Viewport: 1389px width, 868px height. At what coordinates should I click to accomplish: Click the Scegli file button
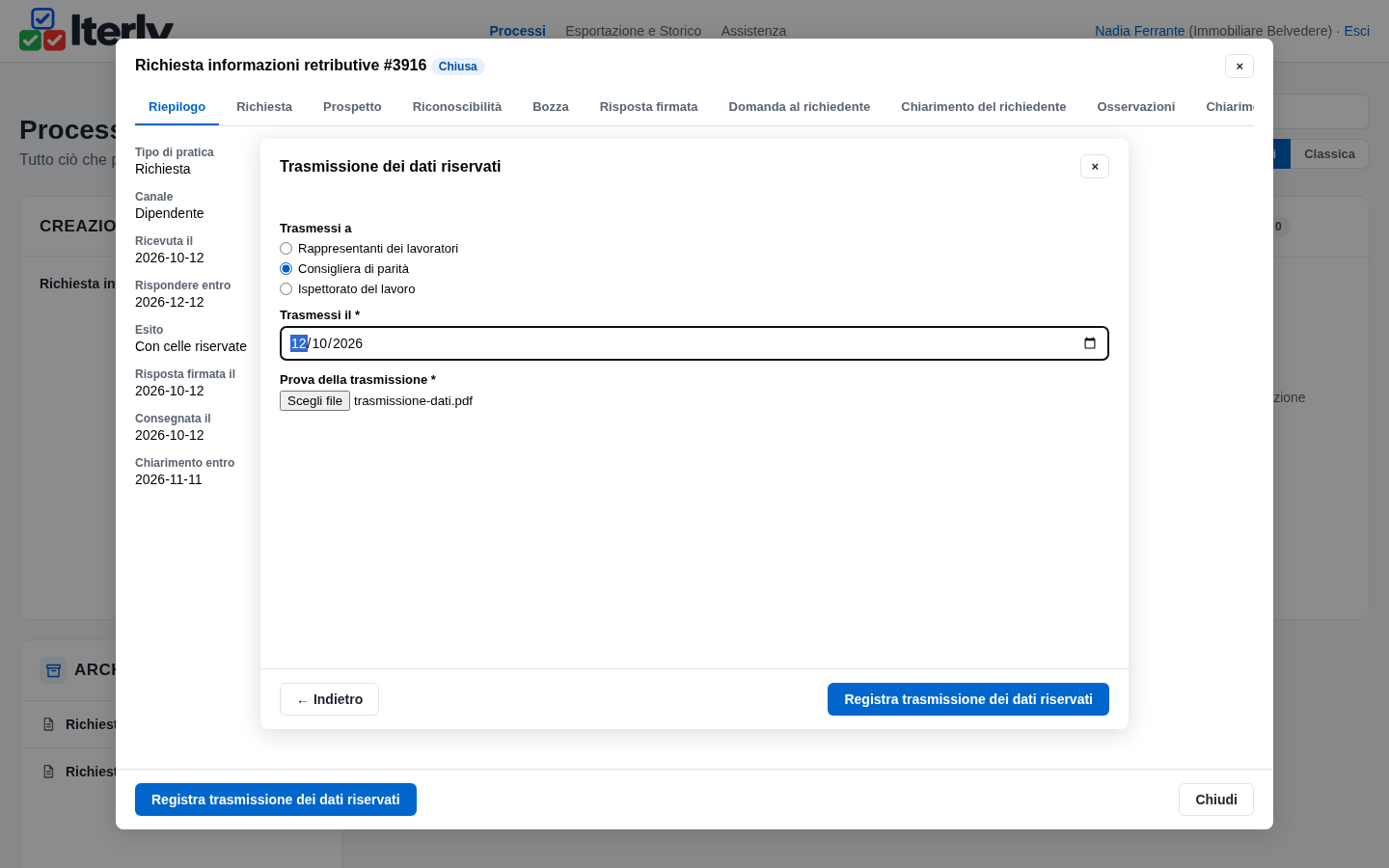click(314, 401)
